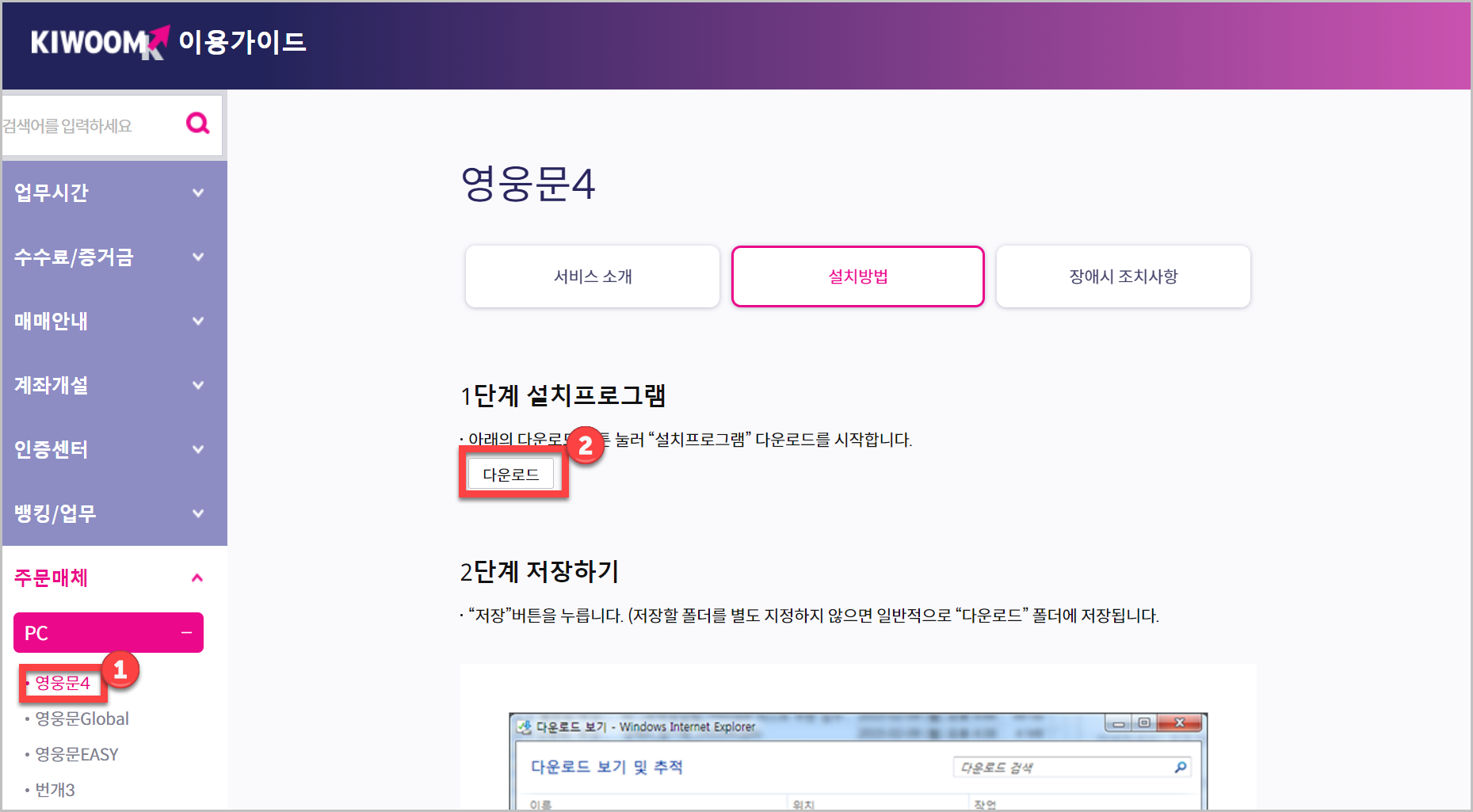Click the 다운로드 검색 field in thumbnail
This screenshot has height=812, width=1473.
click(x=1072, y=767)
